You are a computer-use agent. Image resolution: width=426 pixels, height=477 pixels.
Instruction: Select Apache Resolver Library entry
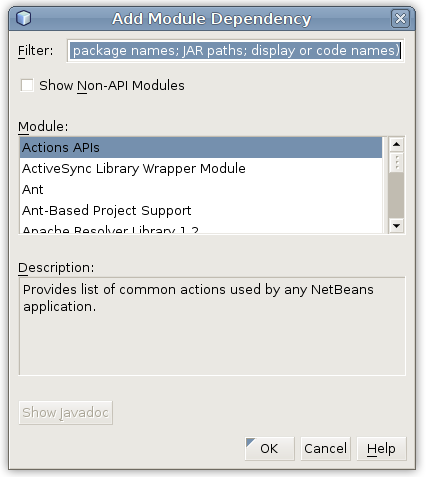(201, 228)
